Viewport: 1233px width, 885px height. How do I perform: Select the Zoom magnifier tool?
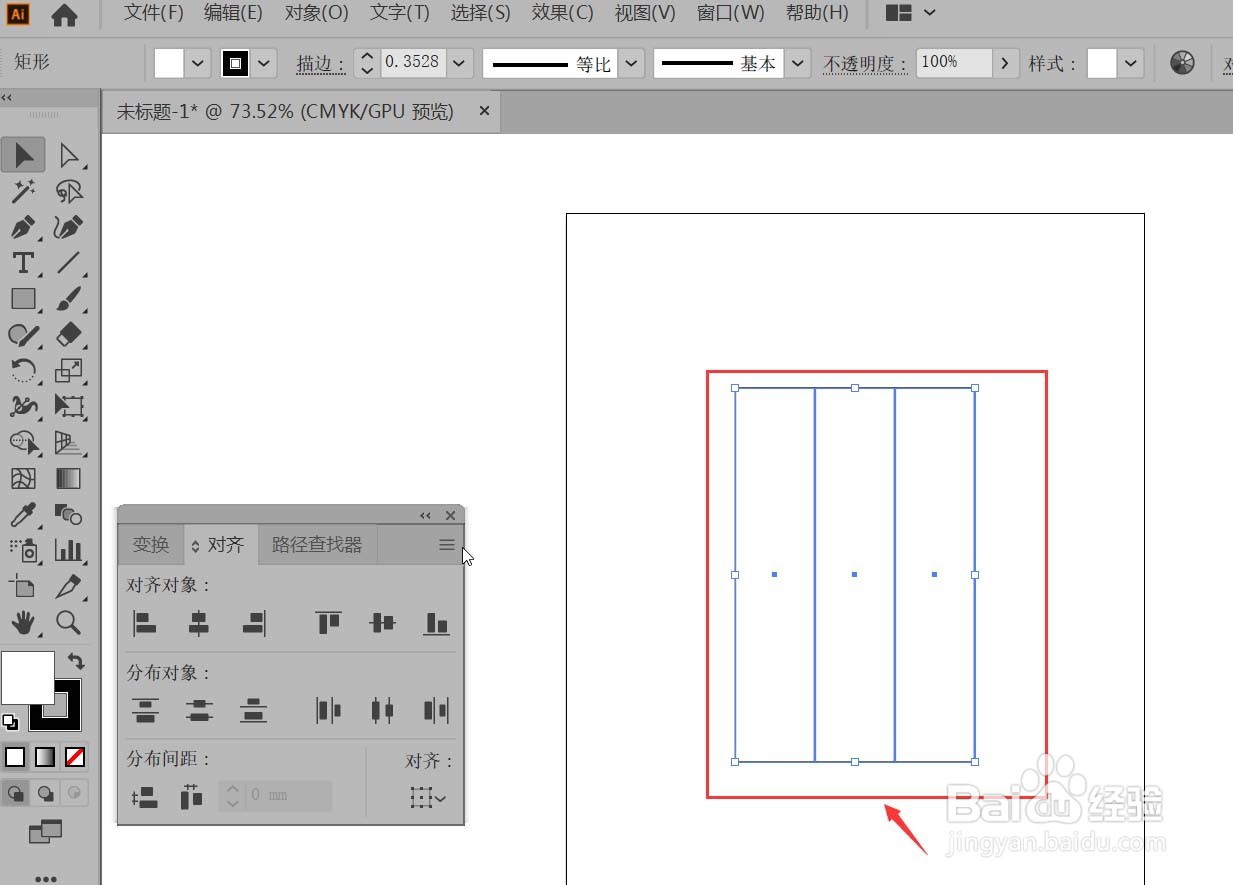coord(68,623)
